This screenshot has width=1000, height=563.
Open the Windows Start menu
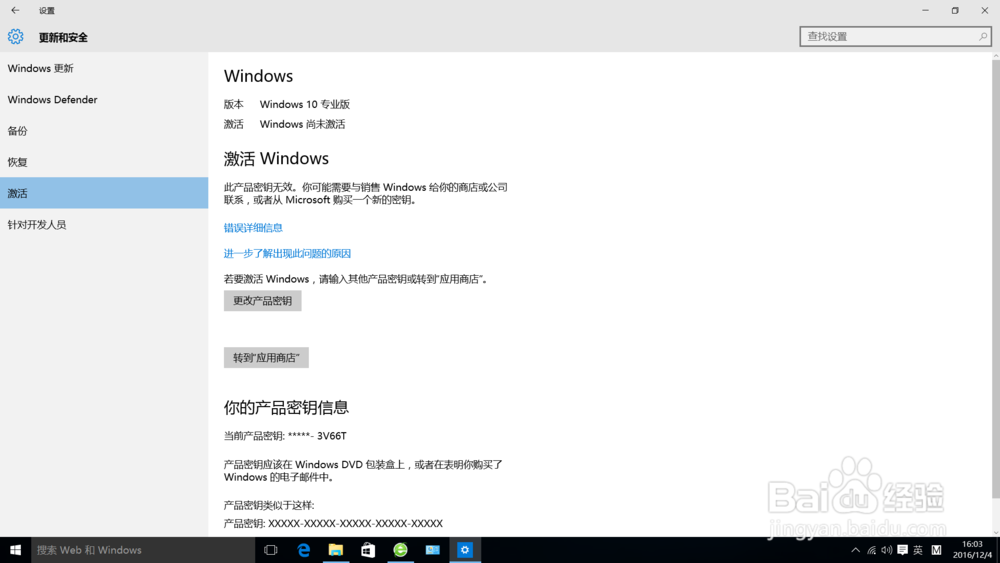[15, 550]
